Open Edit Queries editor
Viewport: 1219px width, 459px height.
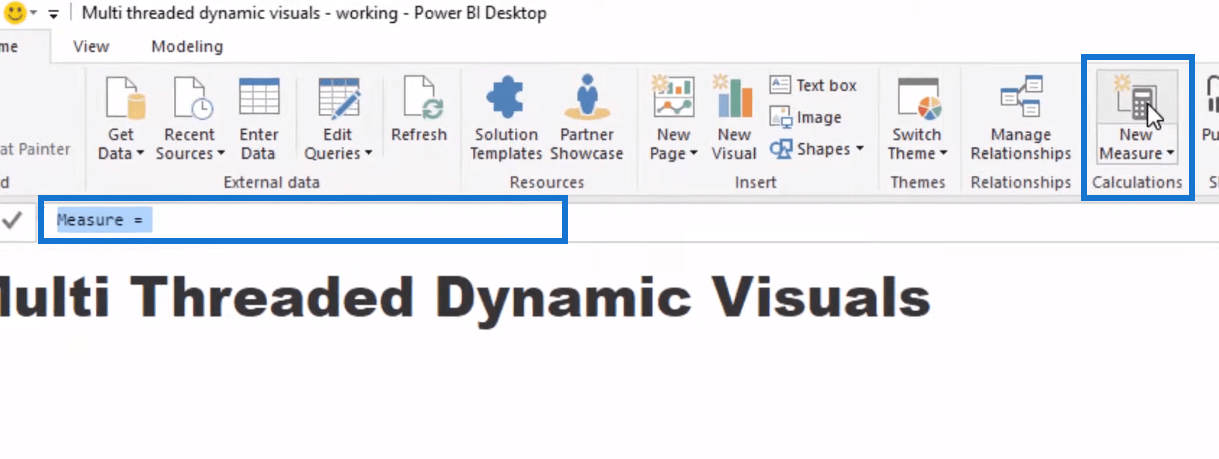(x=338, y=118)
